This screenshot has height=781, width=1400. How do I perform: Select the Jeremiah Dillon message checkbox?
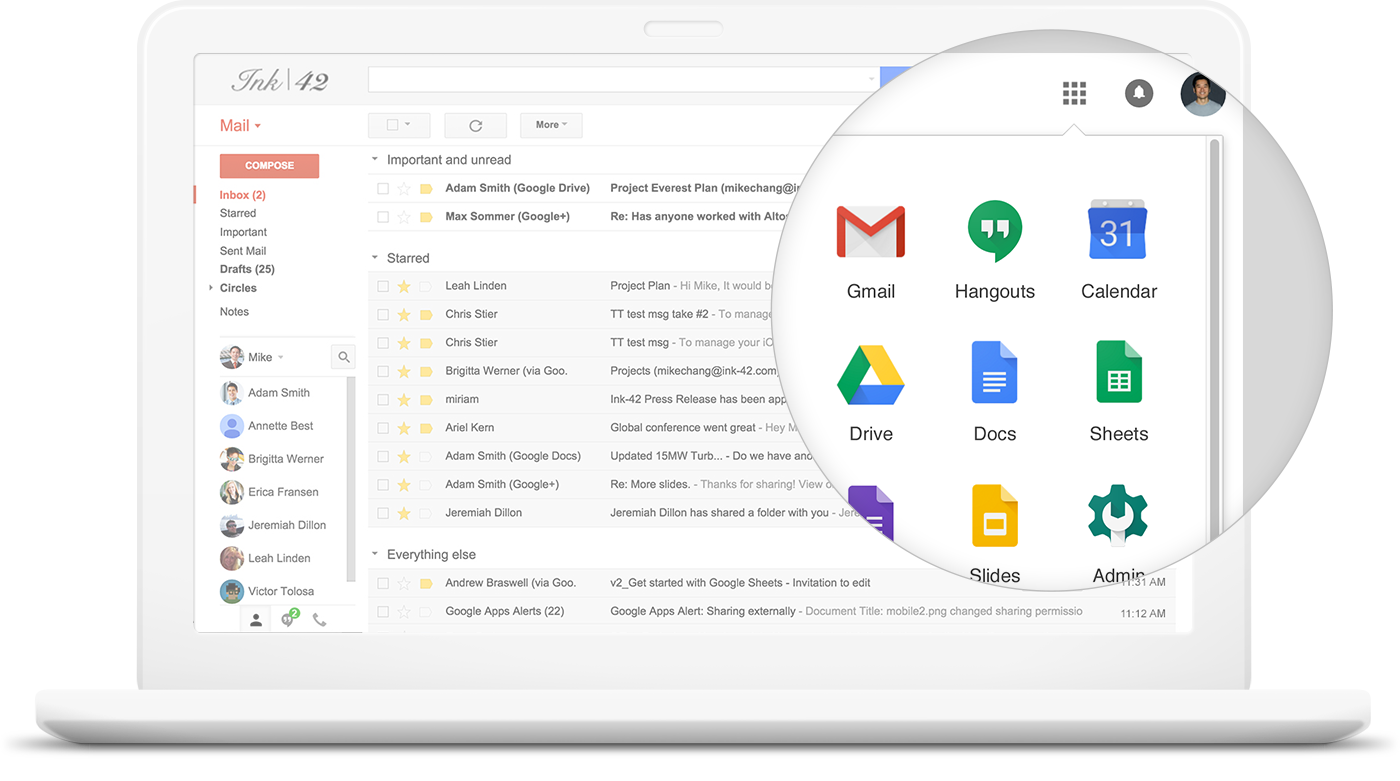(x=383, y=513)
